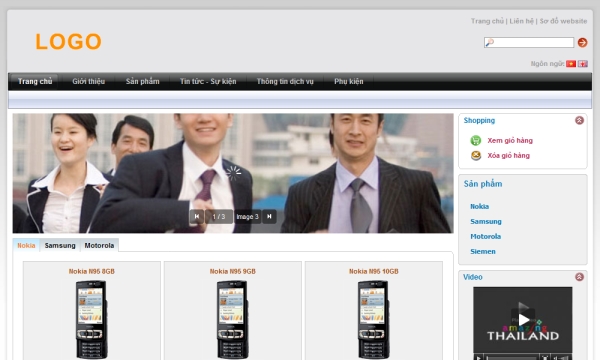Click the Nokia N96 8GB phone image
600x360 pixels.
(92, 319)
